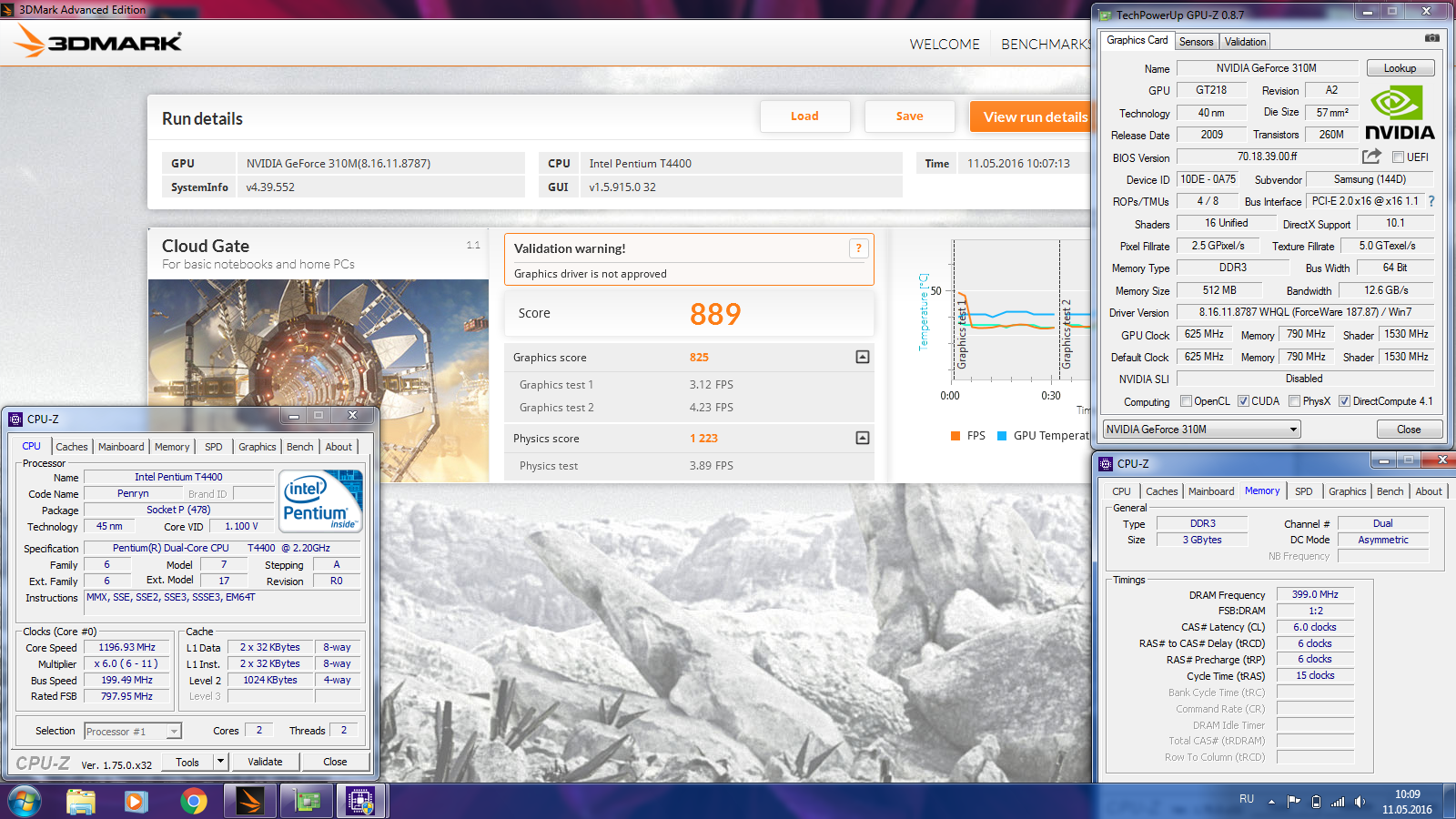The width and height of the screenshot is (1456, 819).
Task: Click the battery power tray icon
Action: (x=1316, y=802)
